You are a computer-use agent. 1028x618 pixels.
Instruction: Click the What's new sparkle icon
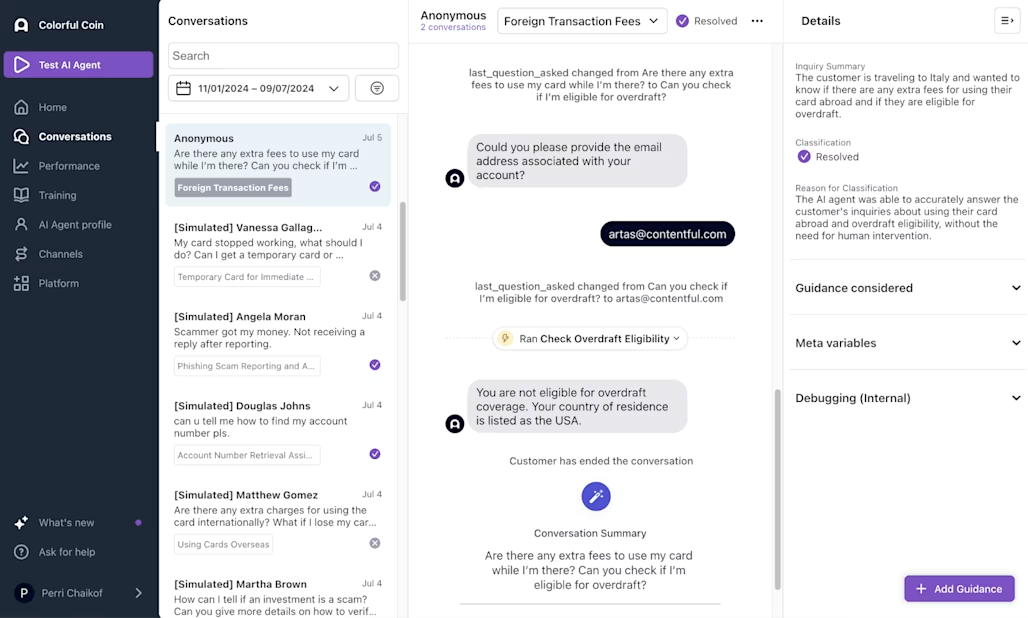pos(21,522)
